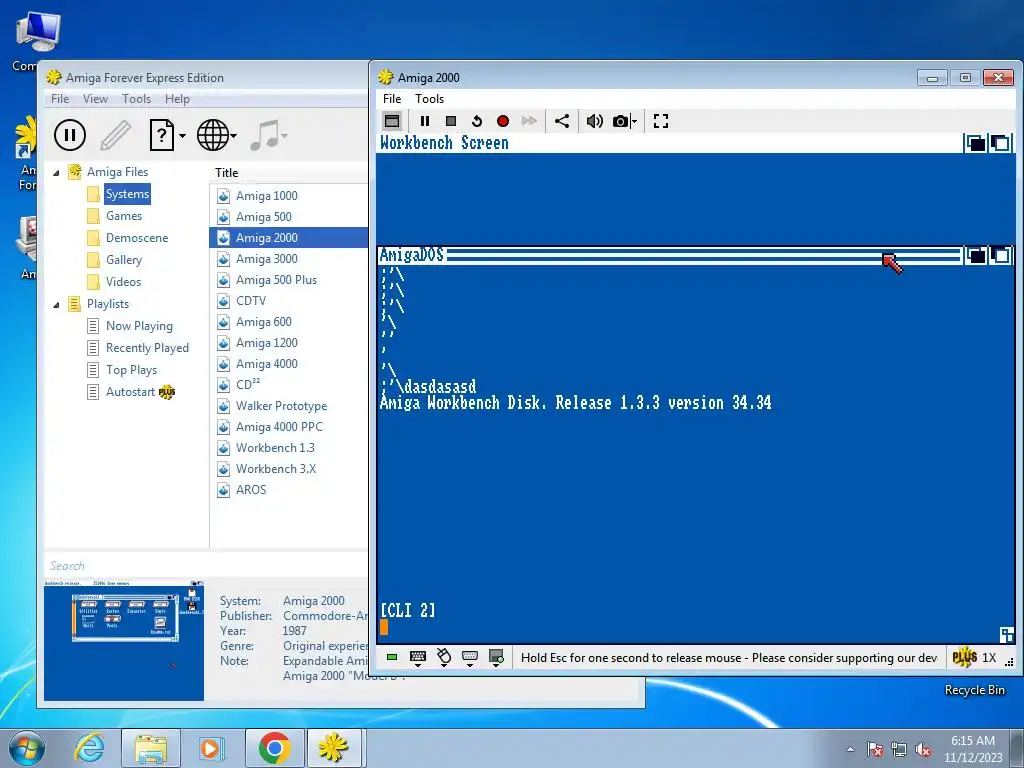
Task: Open the Recently Played playlist
Action: [x=147, y=348]
